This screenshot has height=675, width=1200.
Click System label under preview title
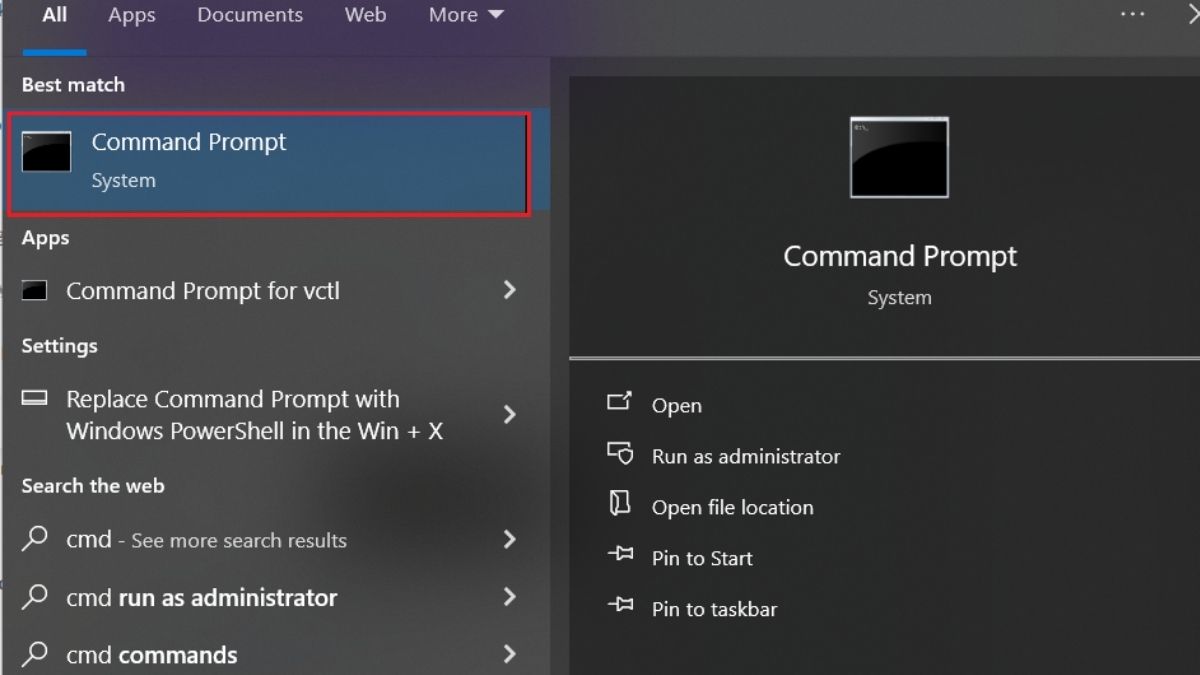(x=899, y=298)
